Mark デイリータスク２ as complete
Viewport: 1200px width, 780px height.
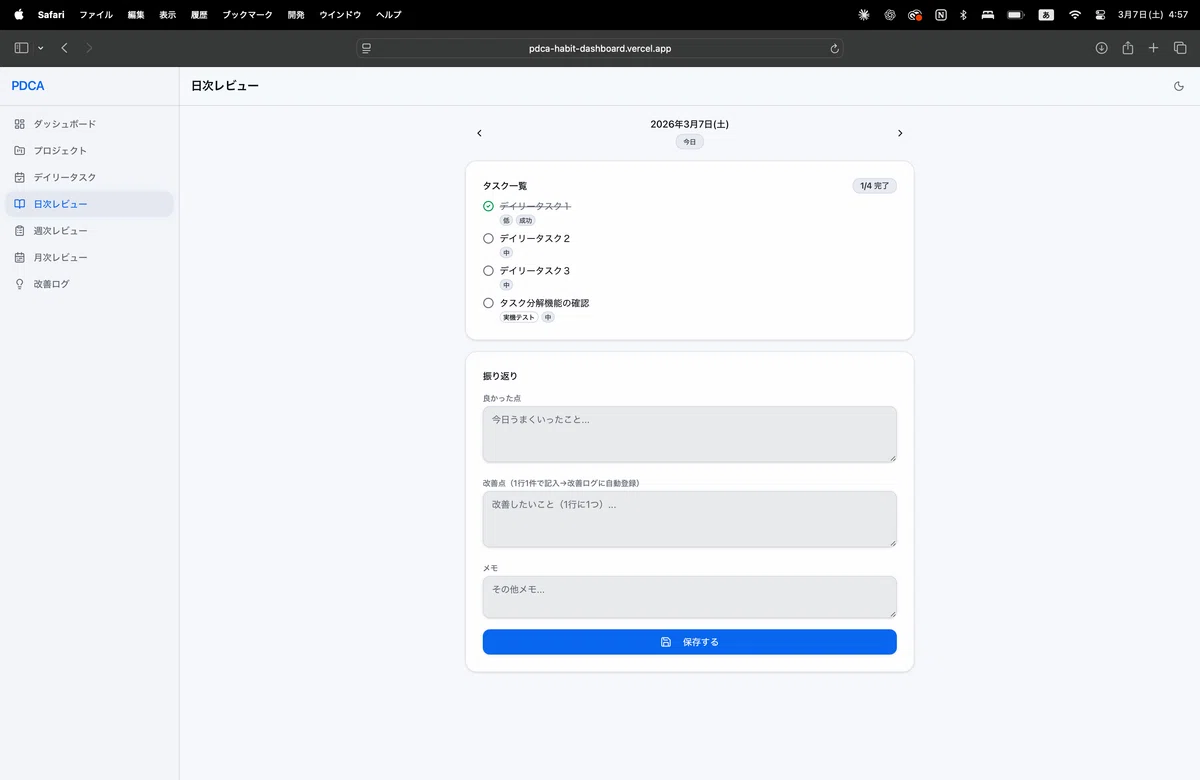[x=488, y=238]
